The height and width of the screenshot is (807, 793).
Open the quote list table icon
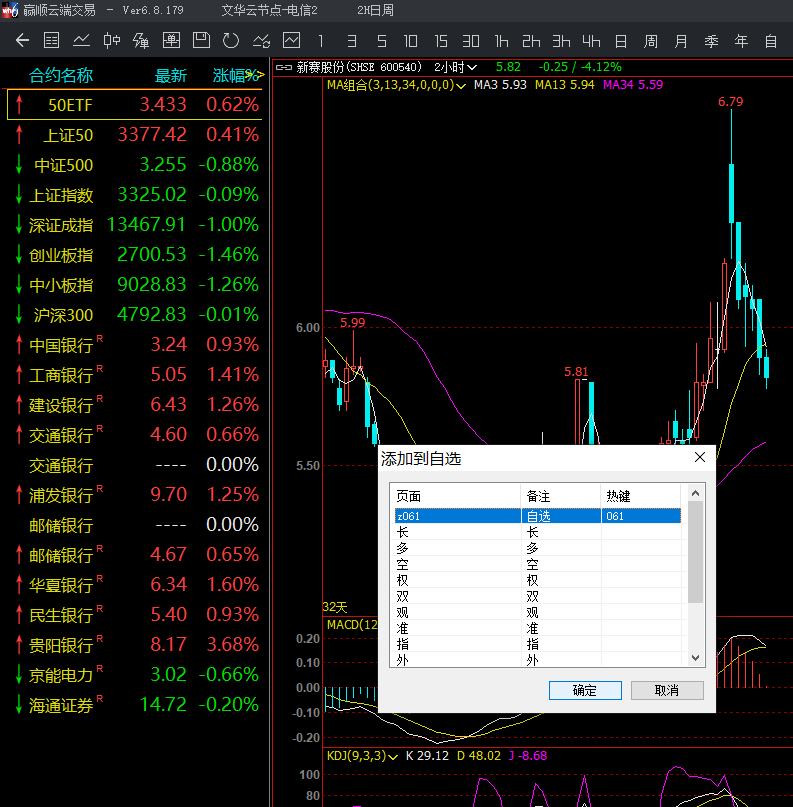(x=52, y=41)
